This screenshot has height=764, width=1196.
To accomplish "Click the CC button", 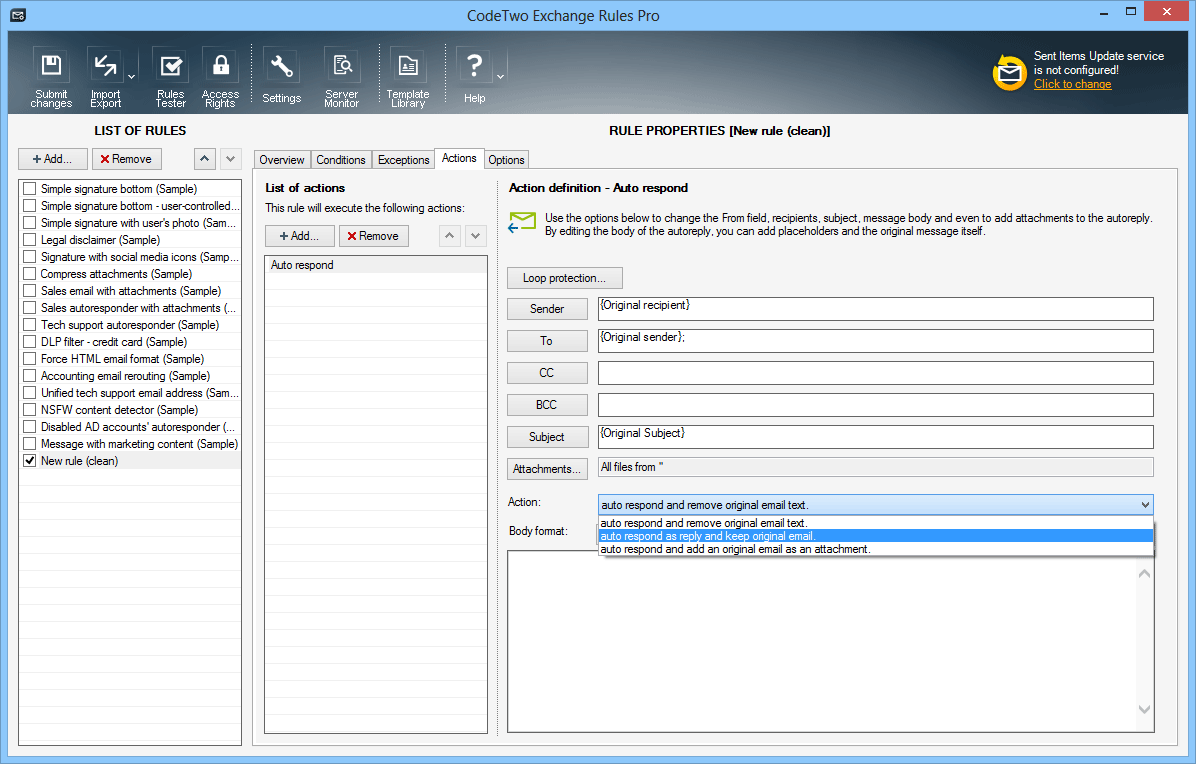I will (547, 373).
